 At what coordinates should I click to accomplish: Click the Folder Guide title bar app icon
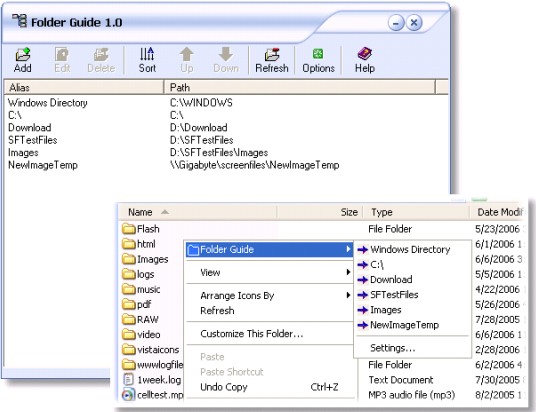(19, 21)
